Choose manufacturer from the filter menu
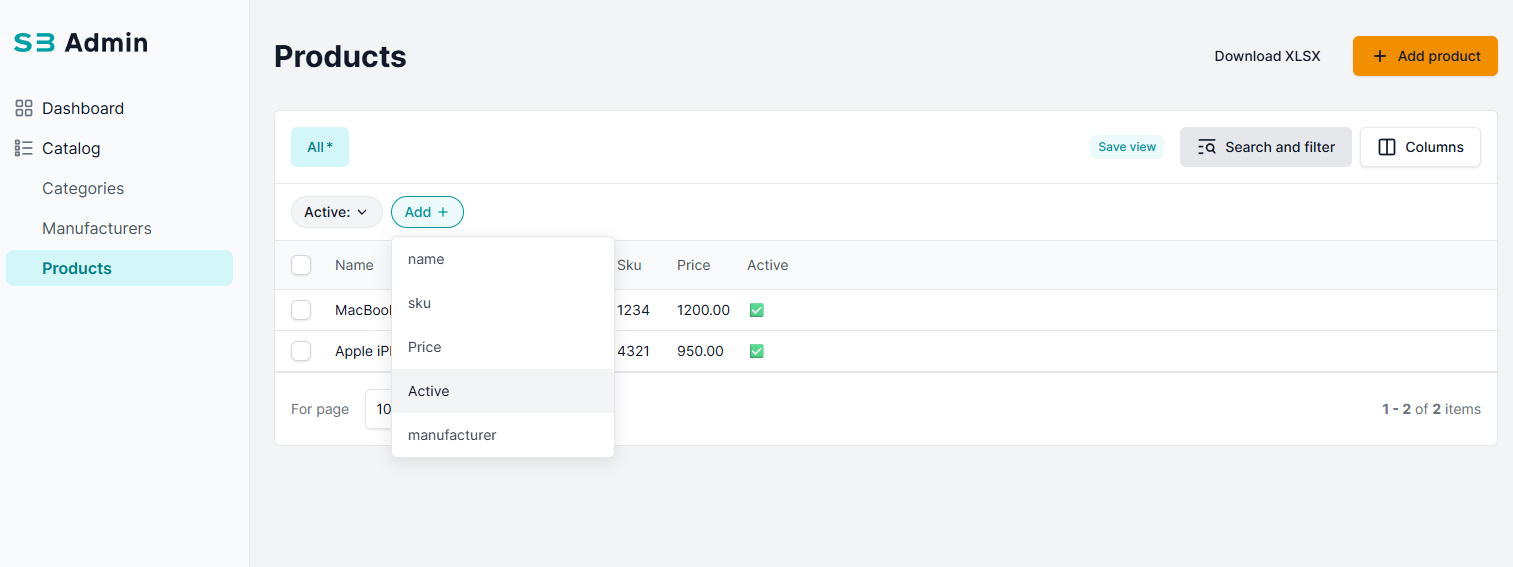The image size is (1513, 567). tap(452, 435)
